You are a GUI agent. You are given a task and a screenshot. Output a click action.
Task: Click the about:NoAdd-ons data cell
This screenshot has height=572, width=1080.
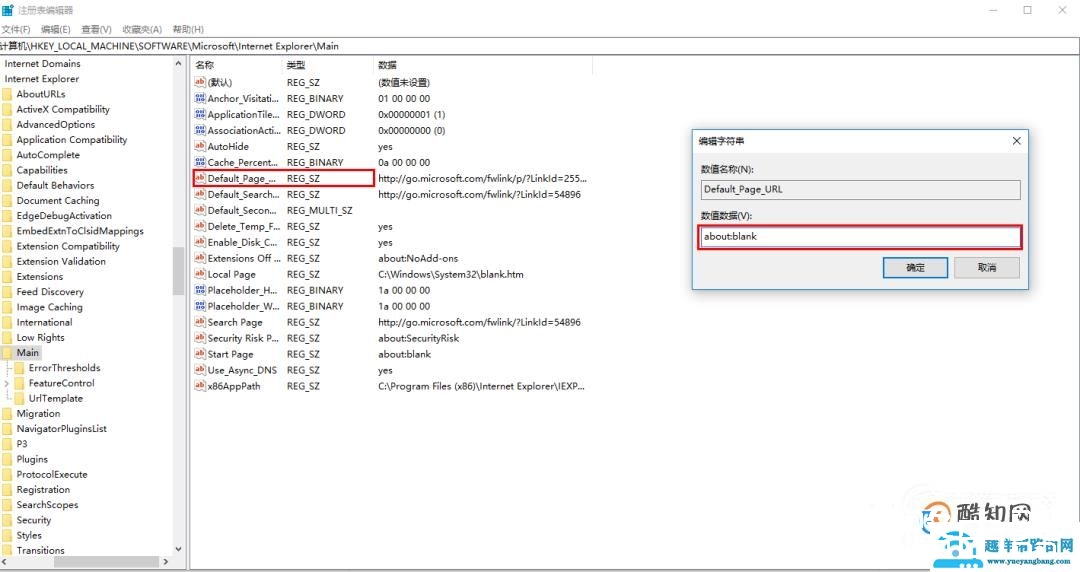click(418, 258)
